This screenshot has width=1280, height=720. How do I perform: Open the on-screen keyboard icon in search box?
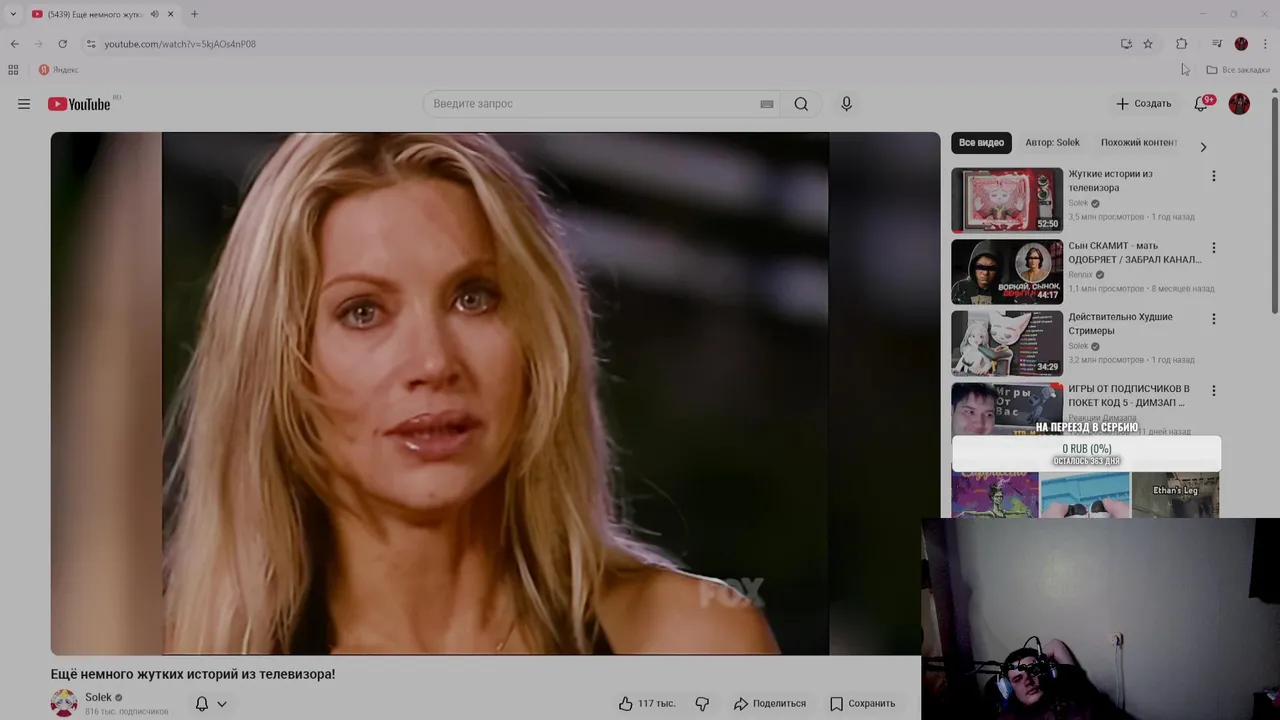767,104
